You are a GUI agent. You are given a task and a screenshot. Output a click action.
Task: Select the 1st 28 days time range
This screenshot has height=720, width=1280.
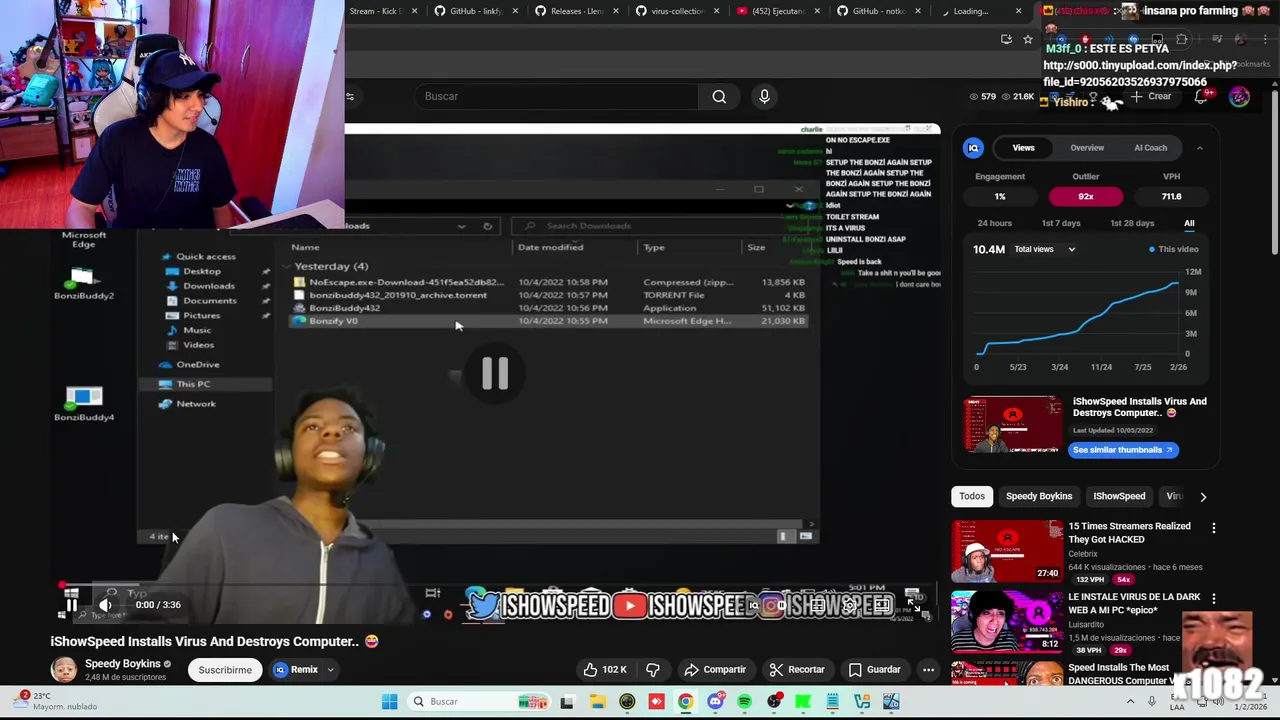(1132, 223)
